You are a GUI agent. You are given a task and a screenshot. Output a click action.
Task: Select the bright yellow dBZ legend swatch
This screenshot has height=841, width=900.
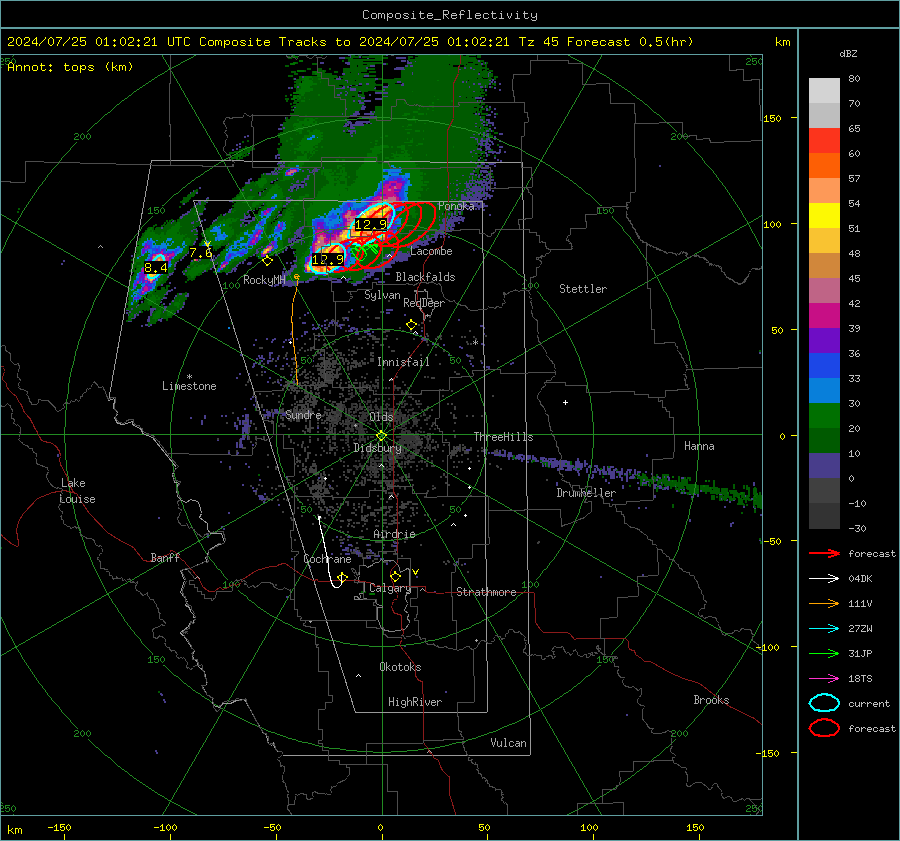coord(824,215)
